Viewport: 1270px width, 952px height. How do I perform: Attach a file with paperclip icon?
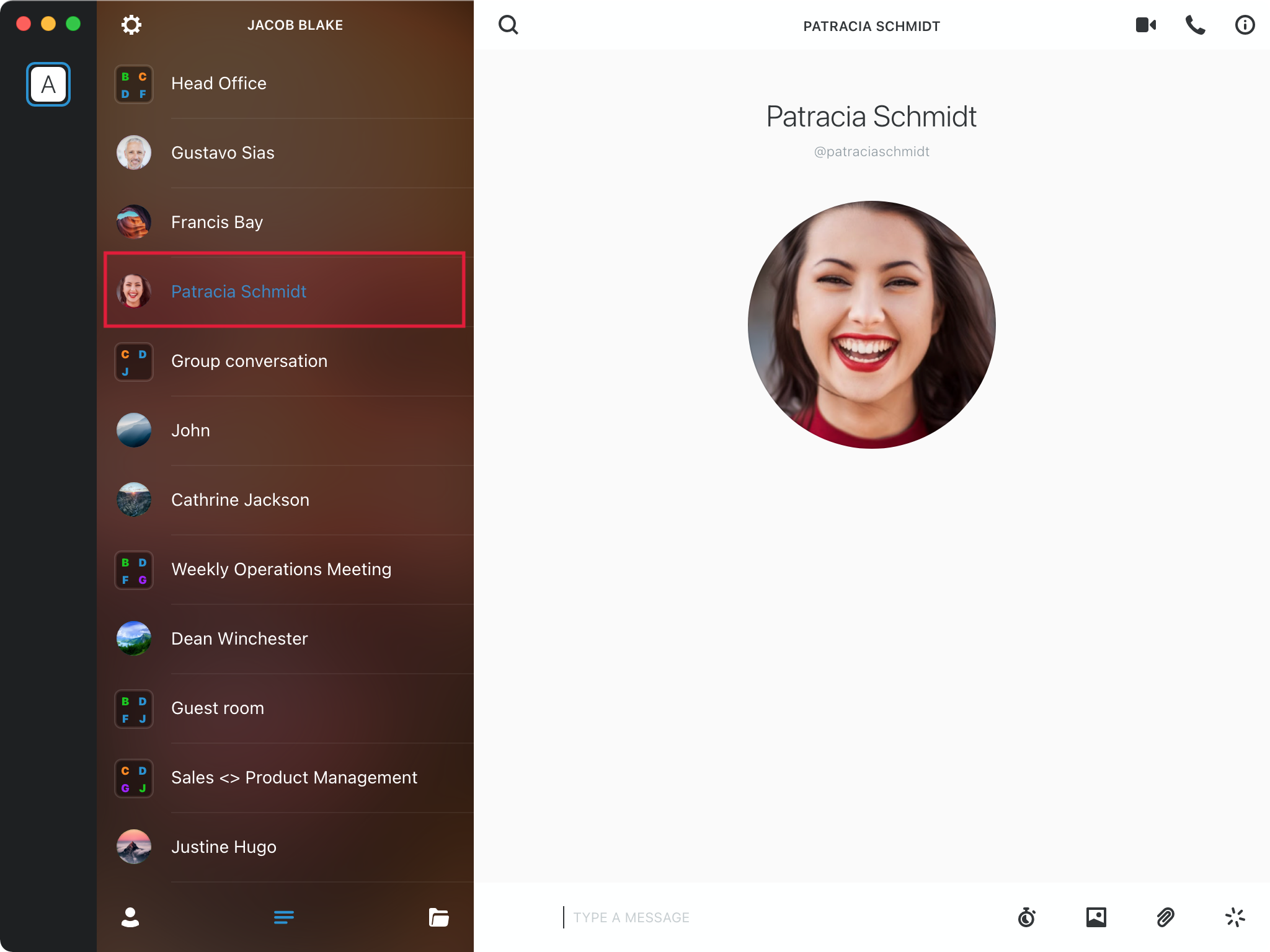1165,917
